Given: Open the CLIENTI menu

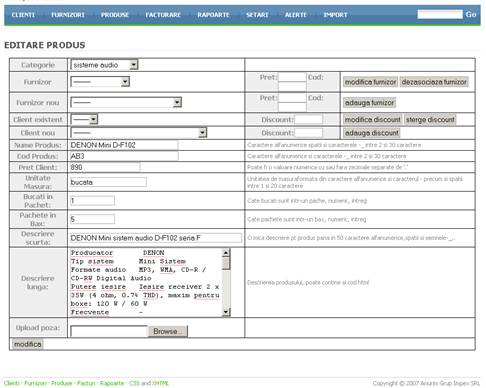Looking at the screenshot, I should coord(23,15).
